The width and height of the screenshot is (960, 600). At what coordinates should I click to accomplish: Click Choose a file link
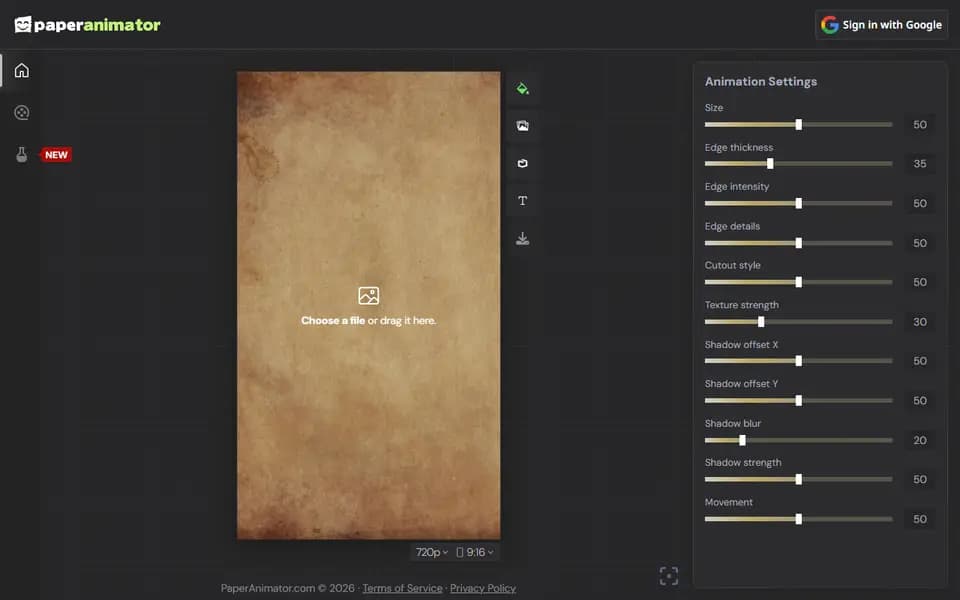(x=333, y=320)
